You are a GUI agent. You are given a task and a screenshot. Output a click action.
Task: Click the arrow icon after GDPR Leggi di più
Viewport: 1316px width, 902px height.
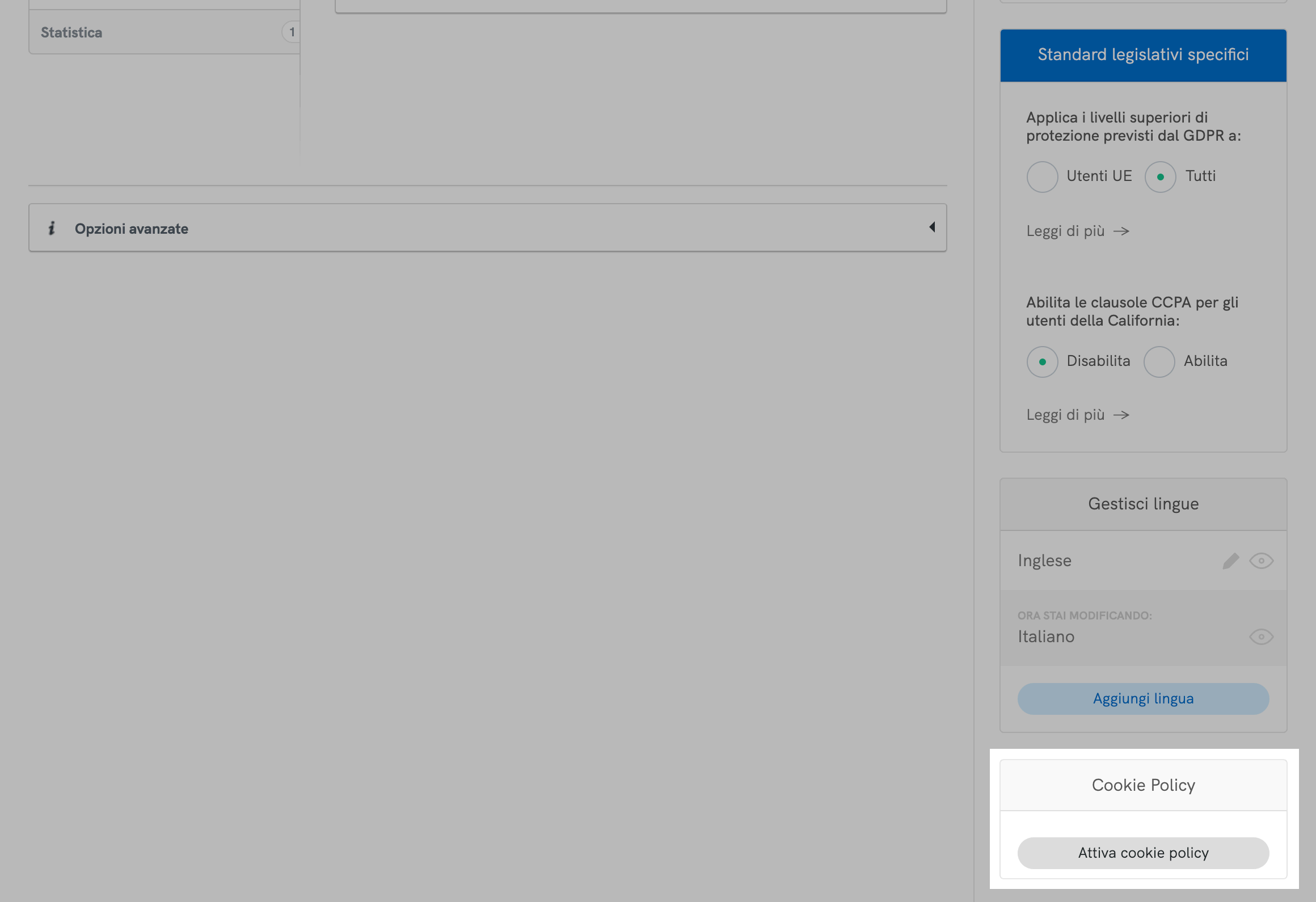tap(1123, 230)
